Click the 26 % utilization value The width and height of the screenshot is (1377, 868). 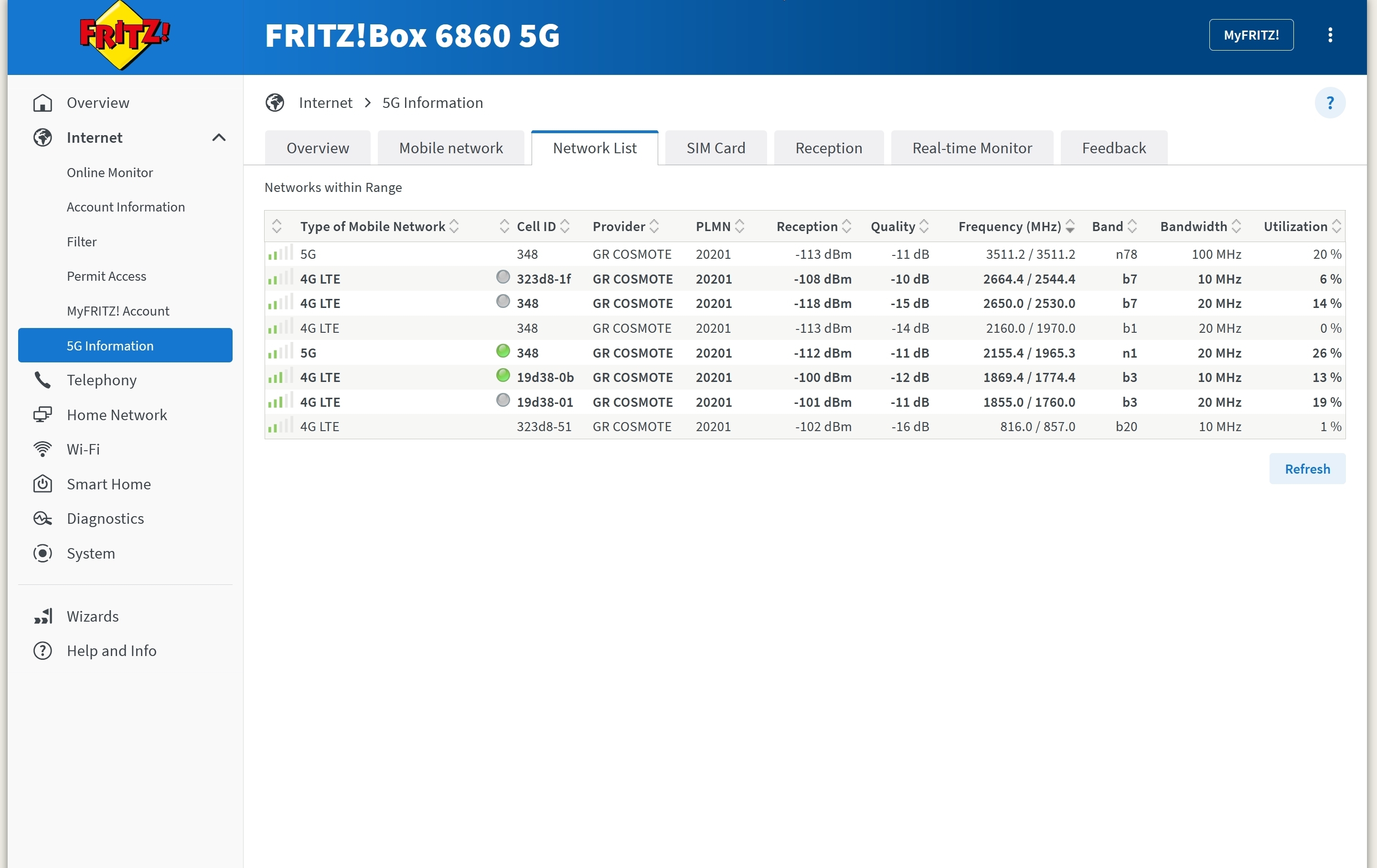[1327, 353]
